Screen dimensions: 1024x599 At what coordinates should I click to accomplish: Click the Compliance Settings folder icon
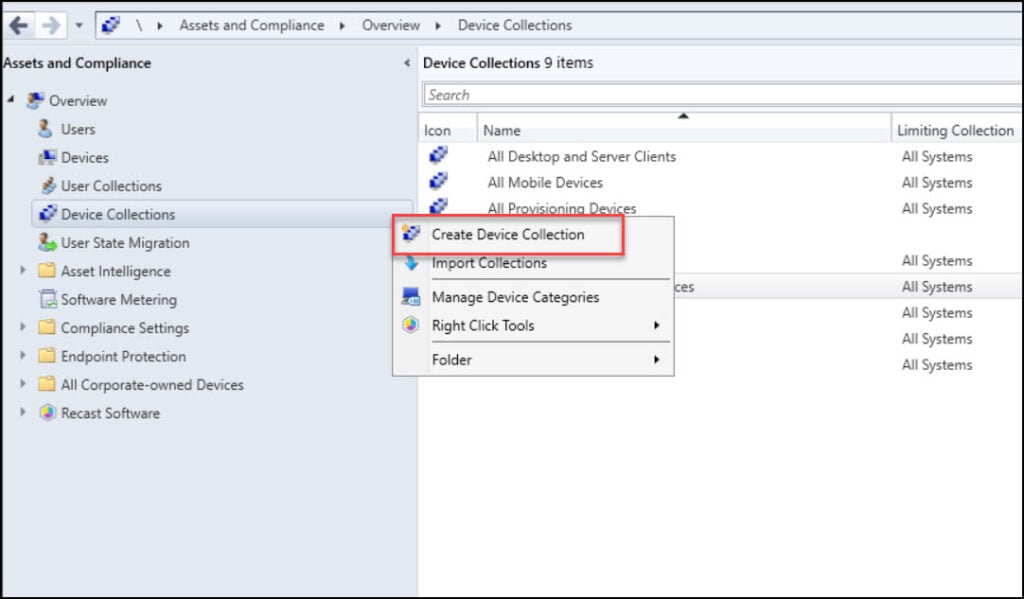point(46,327)
